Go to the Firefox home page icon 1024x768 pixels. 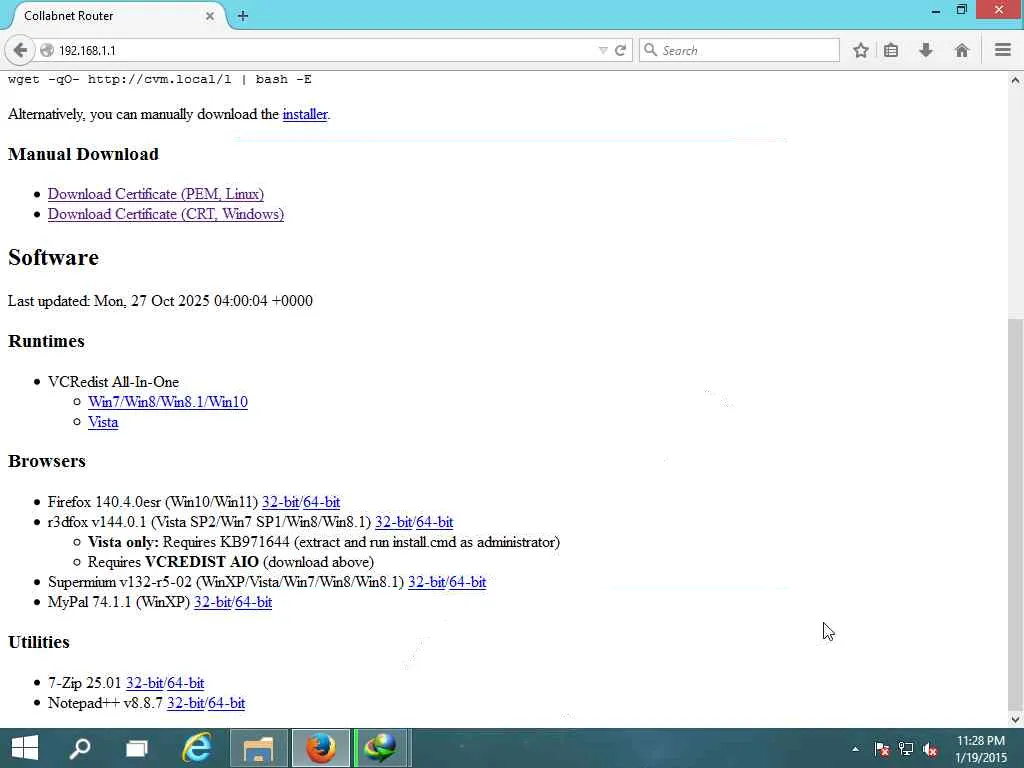tap(961, 50)
